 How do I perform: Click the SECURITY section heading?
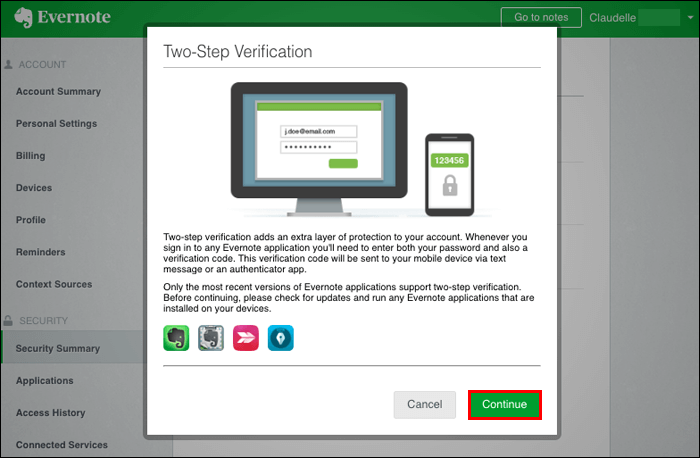44,321
